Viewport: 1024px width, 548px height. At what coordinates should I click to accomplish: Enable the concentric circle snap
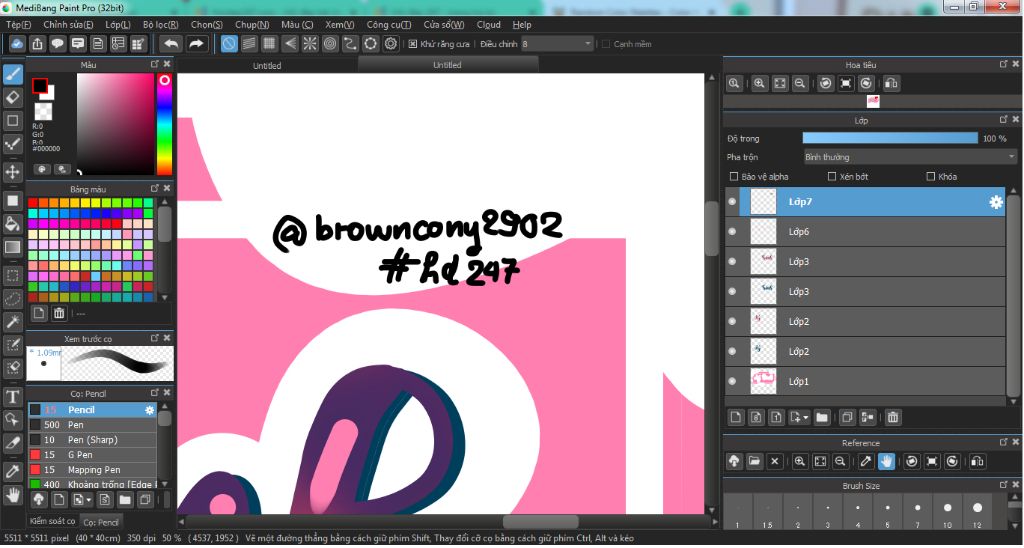(330, 44)
